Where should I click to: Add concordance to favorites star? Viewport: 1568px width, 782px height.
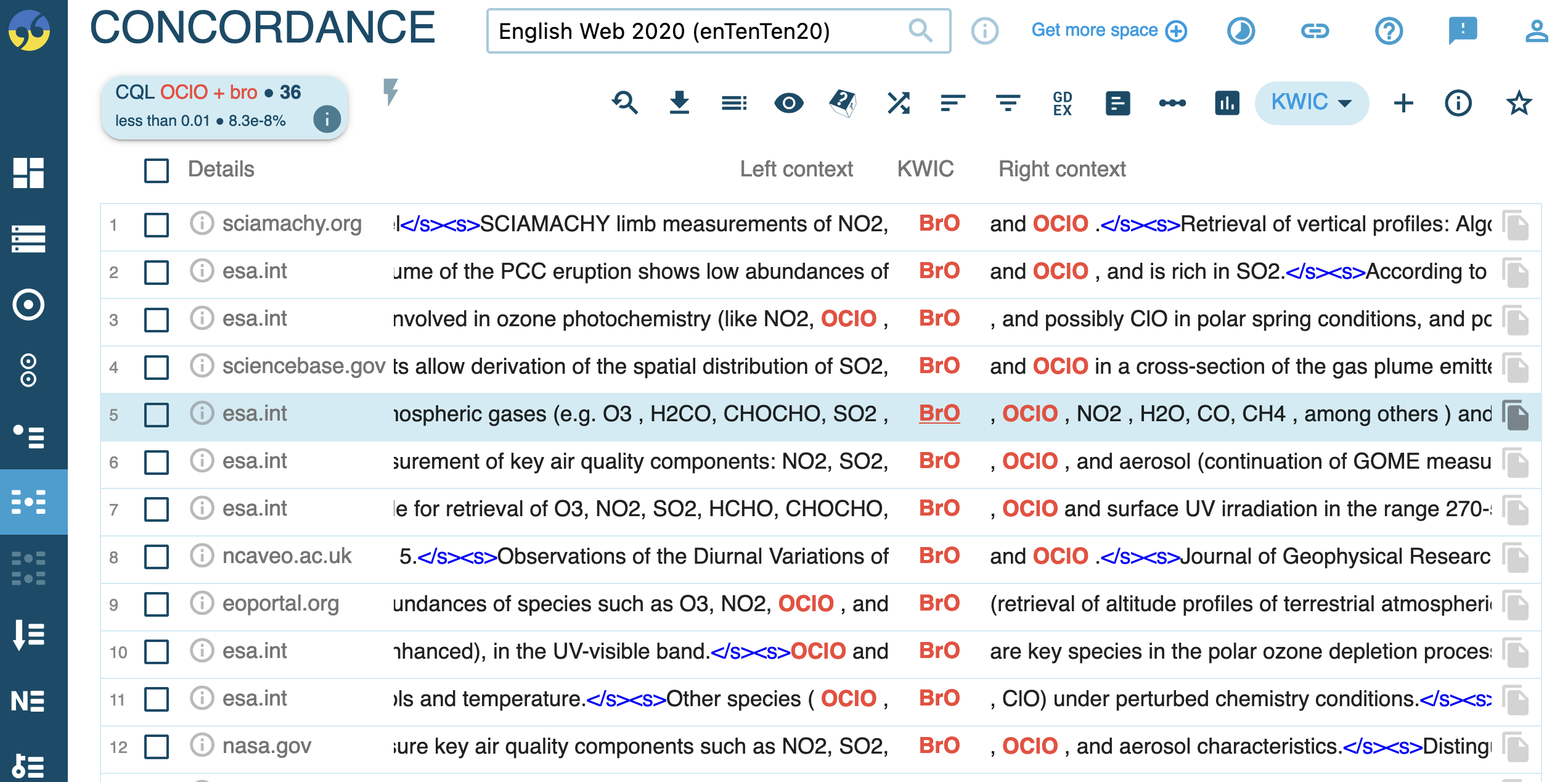(x=1519, y=102)
